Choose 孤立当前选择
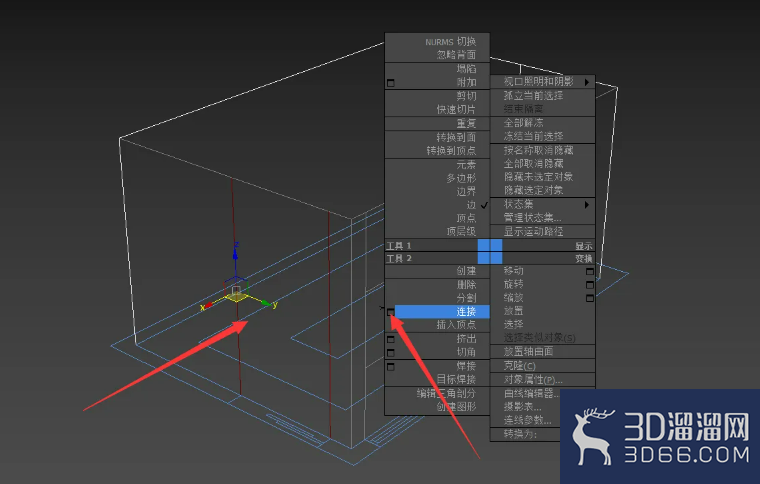The width and height of the screenshot is (760, 484). click(x=533, y=95)
